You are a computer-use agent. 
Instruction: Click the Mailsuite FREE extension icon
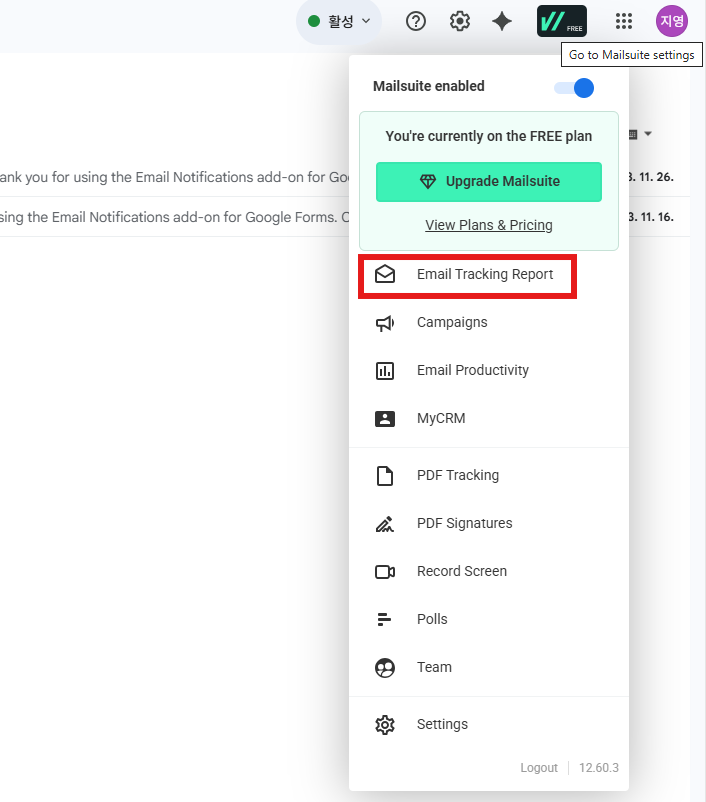(x=562, y=21)
